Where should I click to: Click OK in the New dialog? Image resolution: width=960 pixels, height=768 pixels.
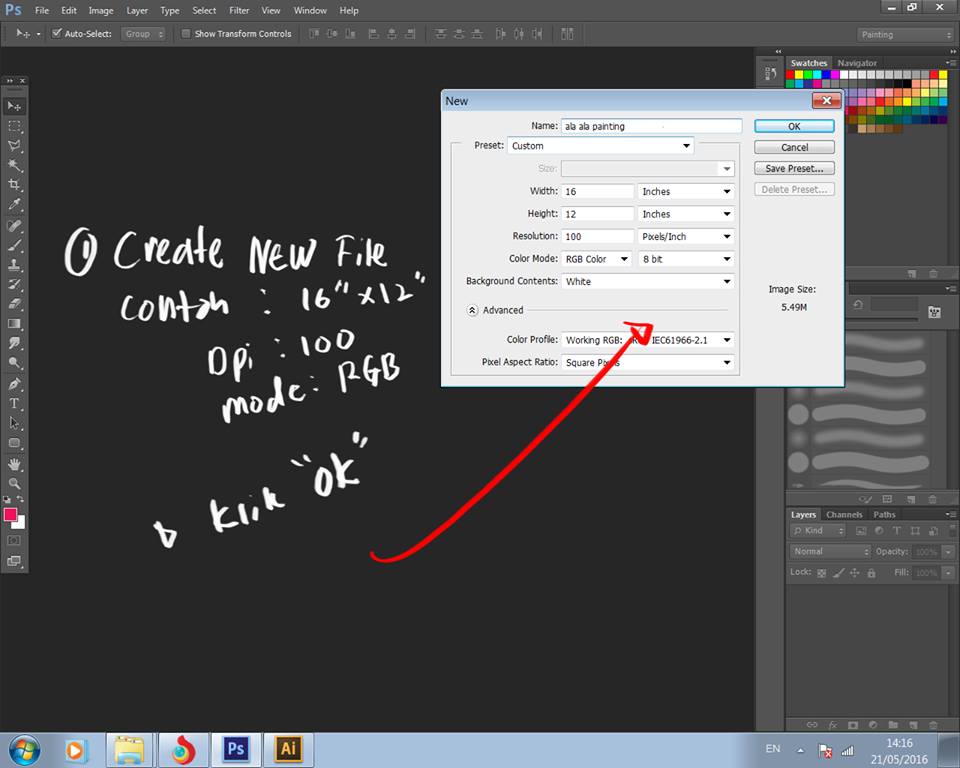794,127
